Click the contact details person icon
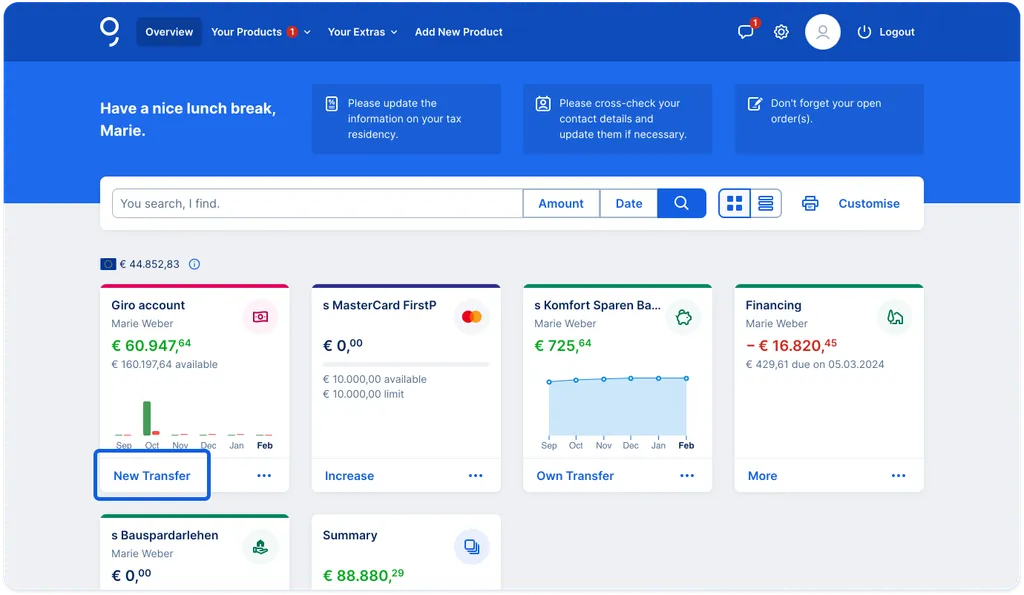This screenshot has width=1024, height=595. pos(543,103)
